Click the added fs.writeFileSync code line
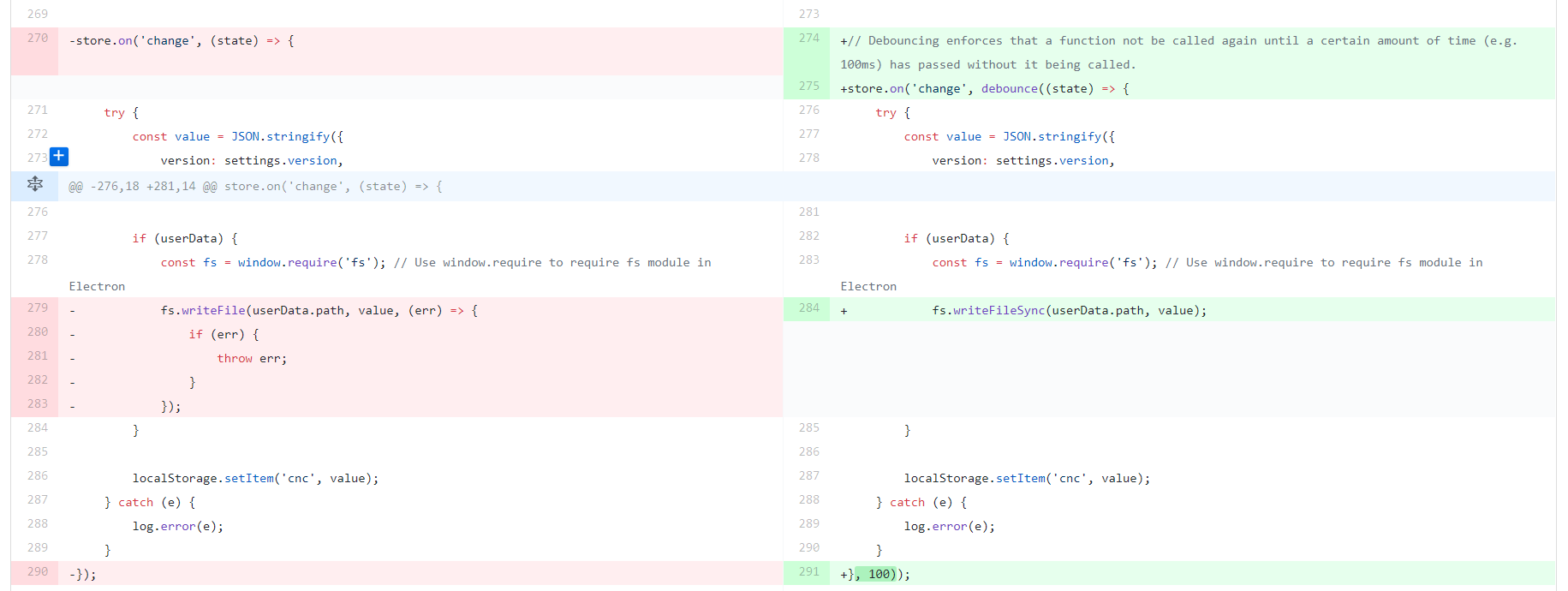Screen dimensions: 1568x591 pyautogui.click(x=1069, y=311)
